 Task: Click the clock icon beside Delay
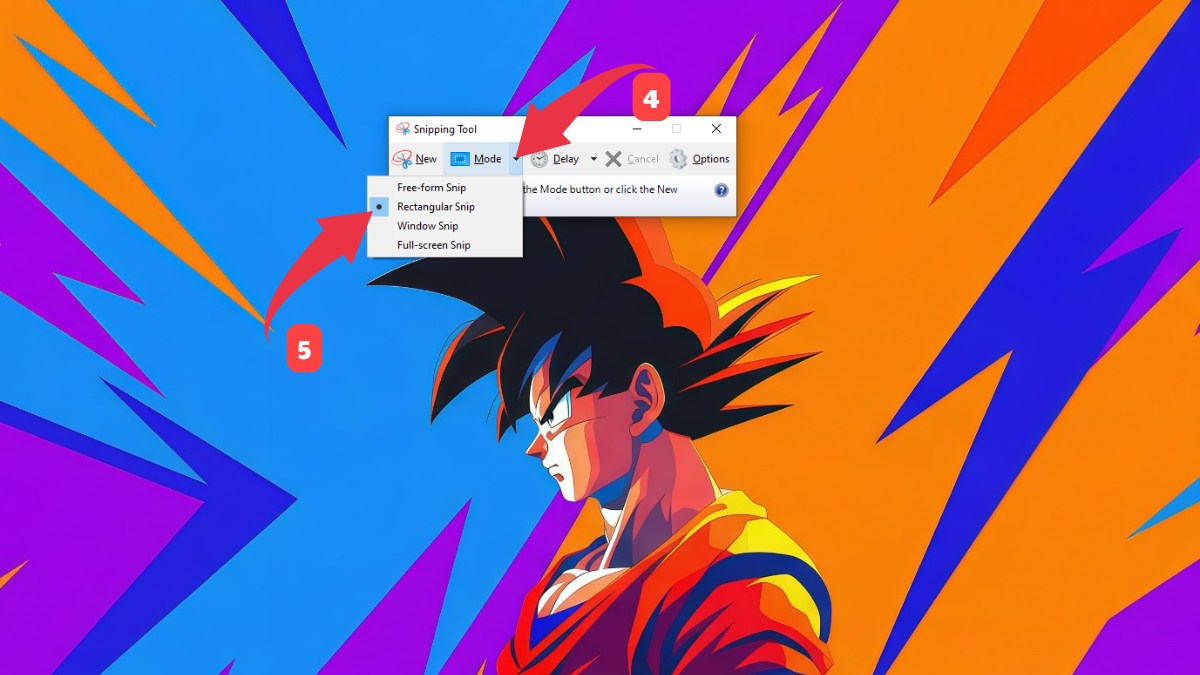click(539, 159)
